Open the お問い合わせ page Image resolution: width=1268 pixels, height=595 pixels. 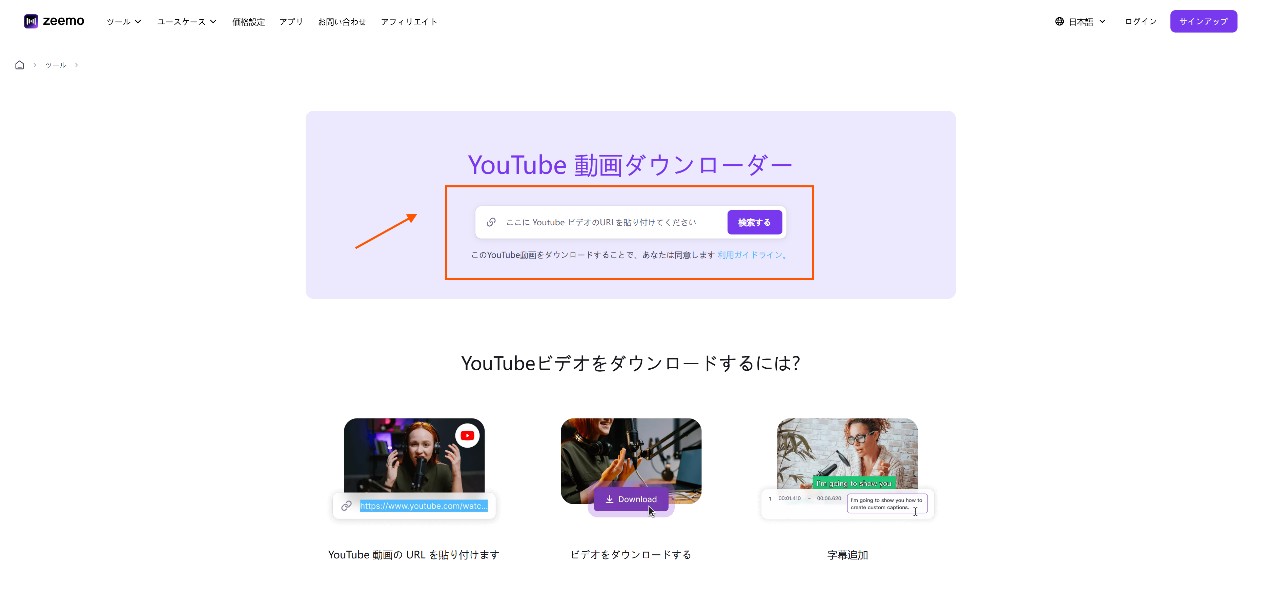[x=342, y=21]
